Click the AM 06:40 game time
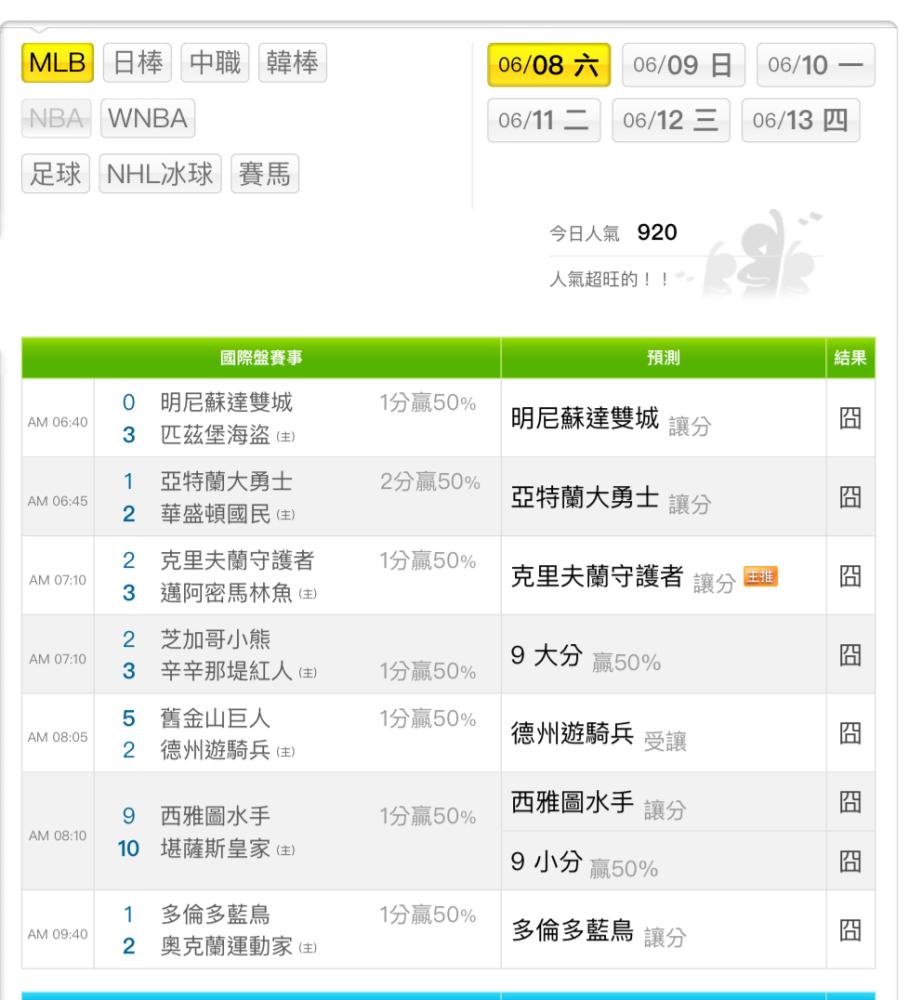 [57, 422]
